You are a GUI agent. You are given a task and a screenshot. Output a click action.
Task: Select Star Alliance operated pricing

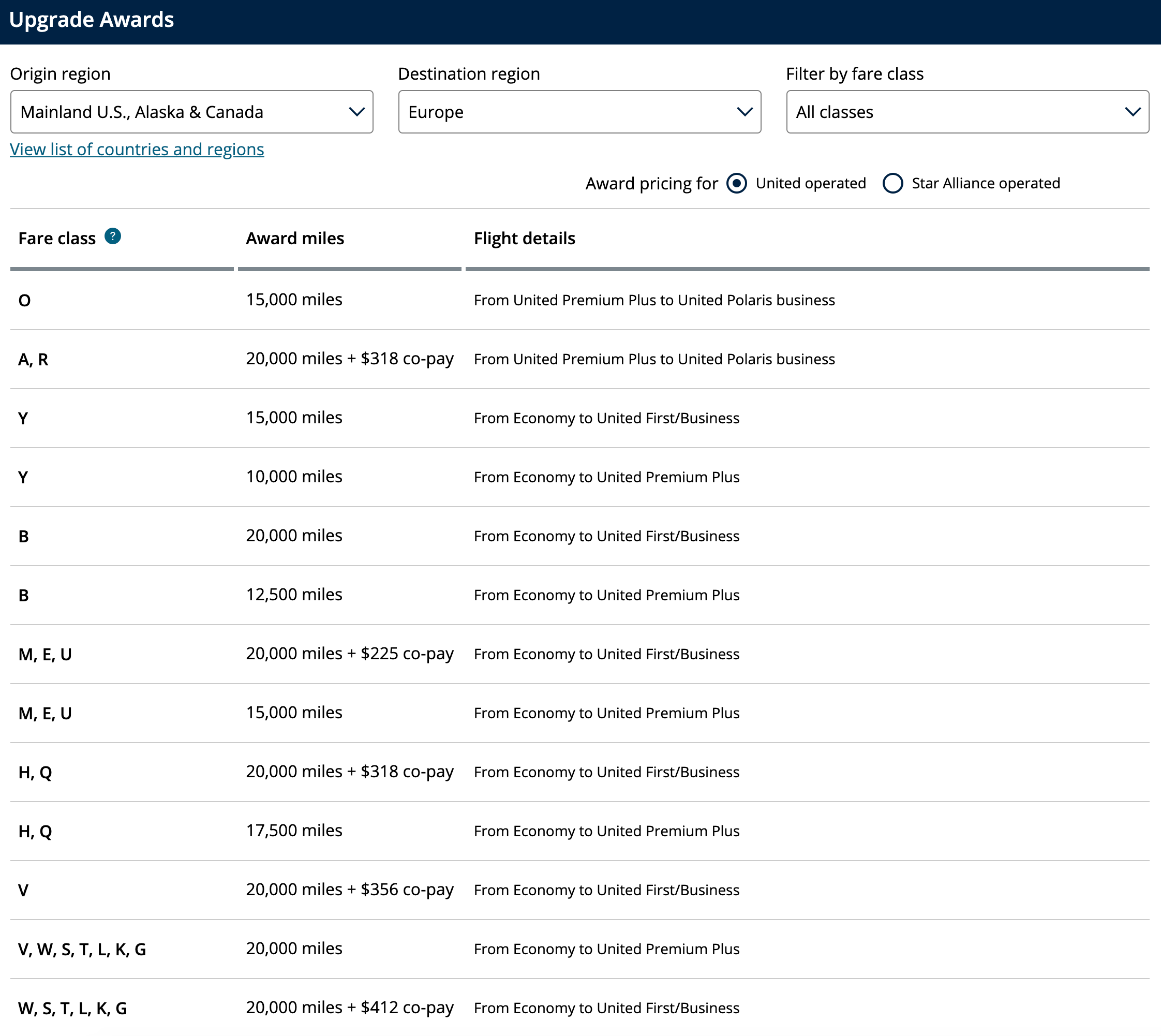(x=892, y=183)
